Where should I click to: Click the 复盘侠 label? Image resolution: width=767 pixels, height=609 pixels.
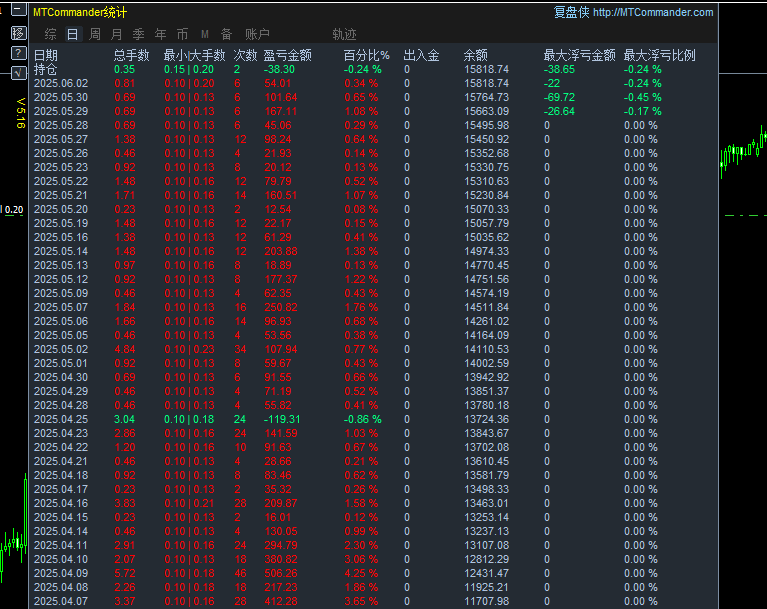(571, 12)
